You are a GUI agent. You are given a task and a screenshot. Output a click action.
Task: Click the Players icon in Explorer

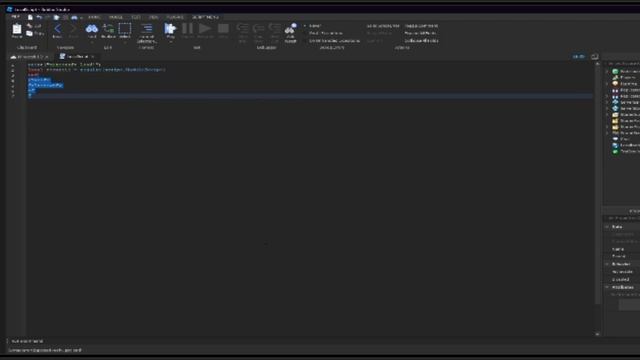[x=615, y=78]
